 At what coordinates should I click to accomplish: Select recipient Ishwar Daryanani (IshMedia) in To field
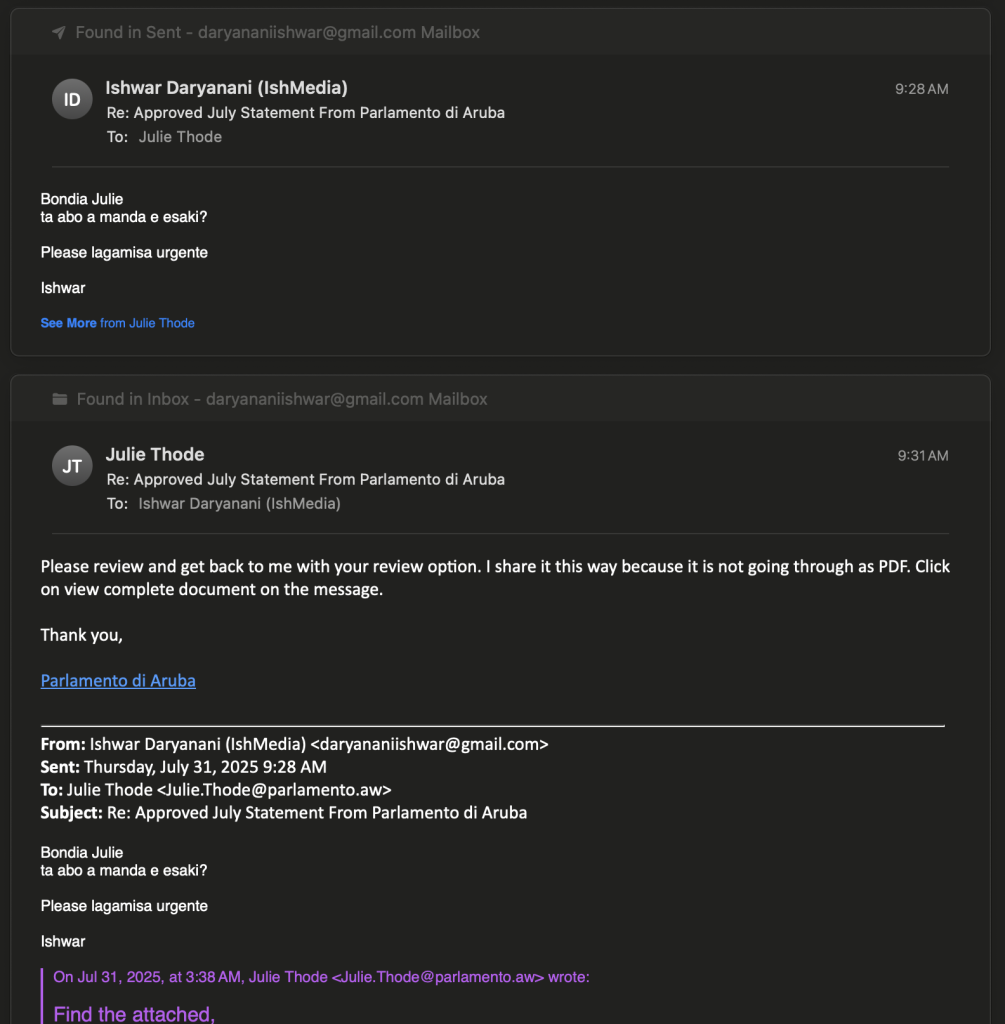(240, 504)
